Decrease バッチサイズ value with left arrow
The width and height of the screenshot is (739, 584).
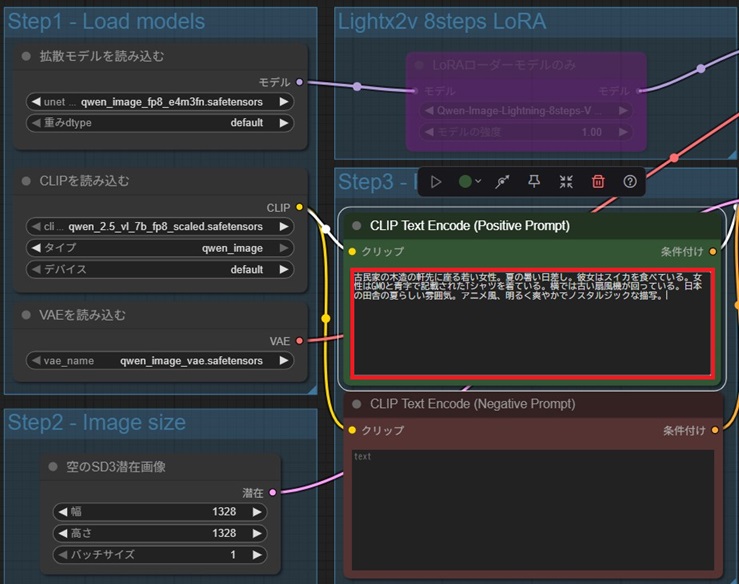coord(64,554)
